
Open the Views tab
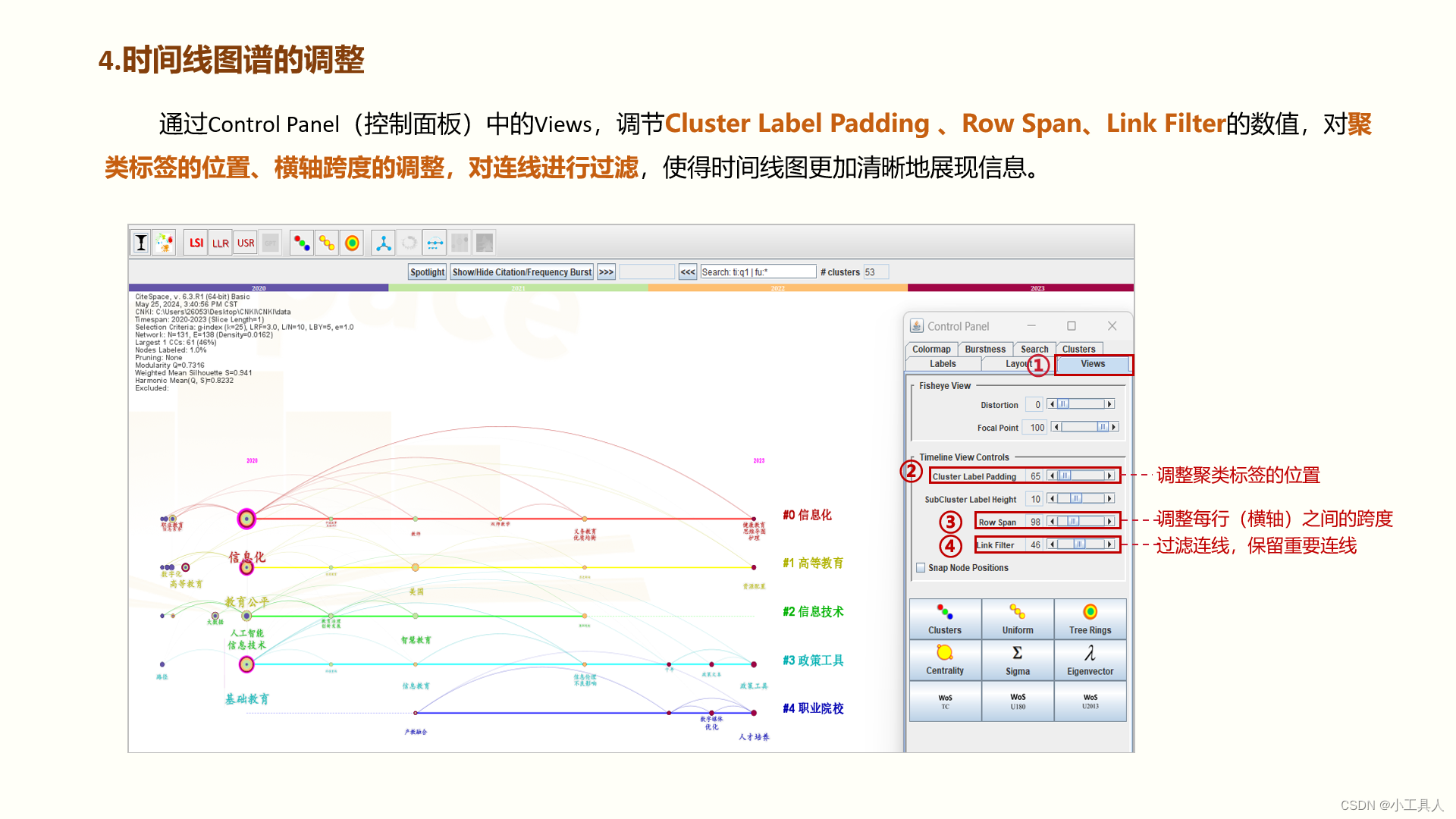[1093, 364]
